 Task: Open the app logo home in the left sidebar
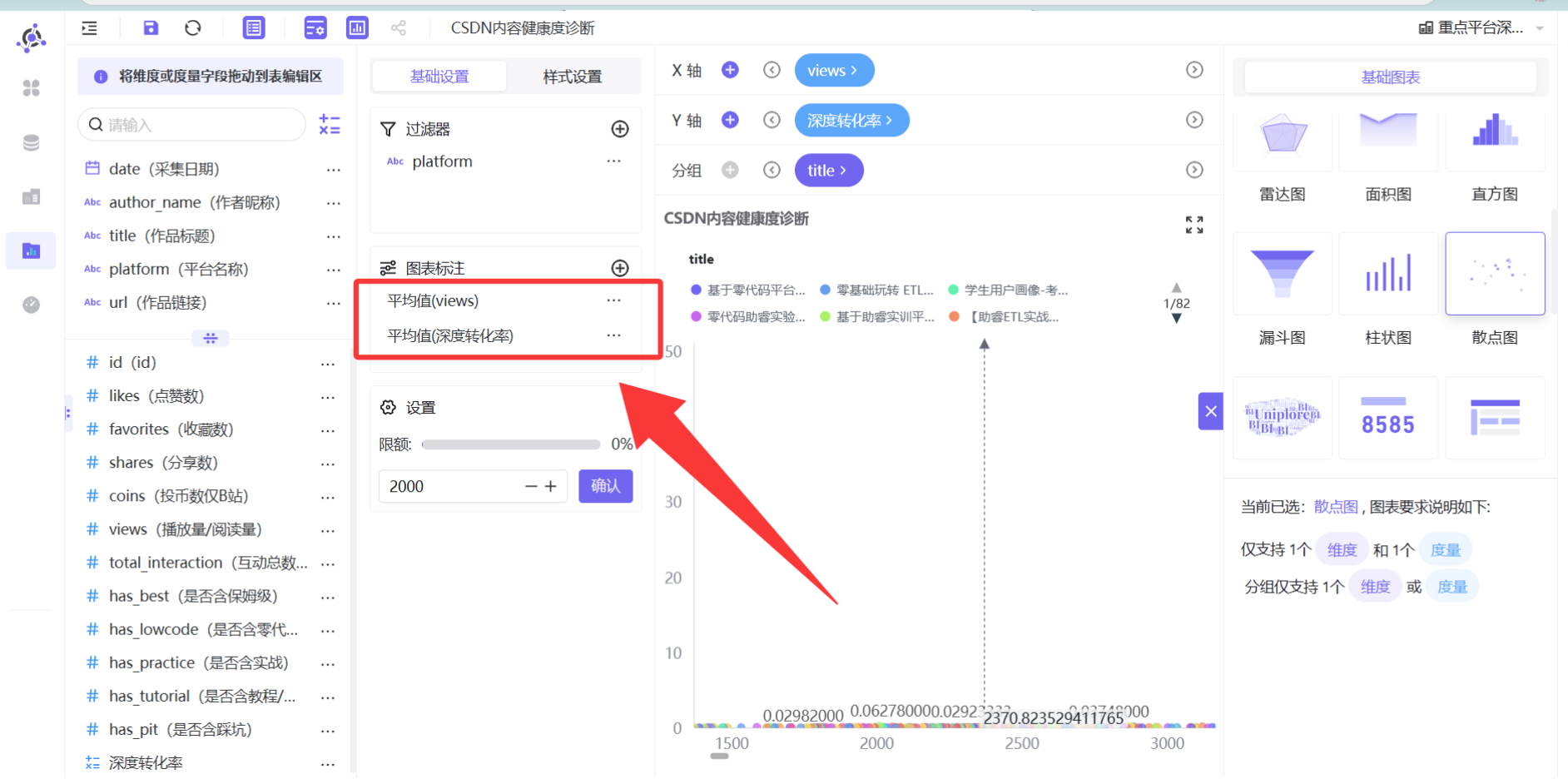click(32, 38)
